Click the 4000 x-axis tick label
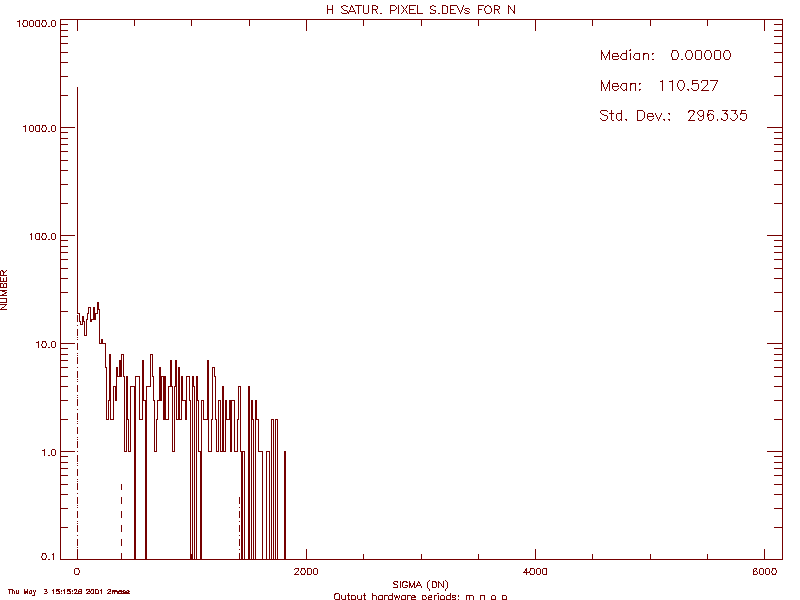This screenshot has width=800, height=600. click(x=535, y=571)
